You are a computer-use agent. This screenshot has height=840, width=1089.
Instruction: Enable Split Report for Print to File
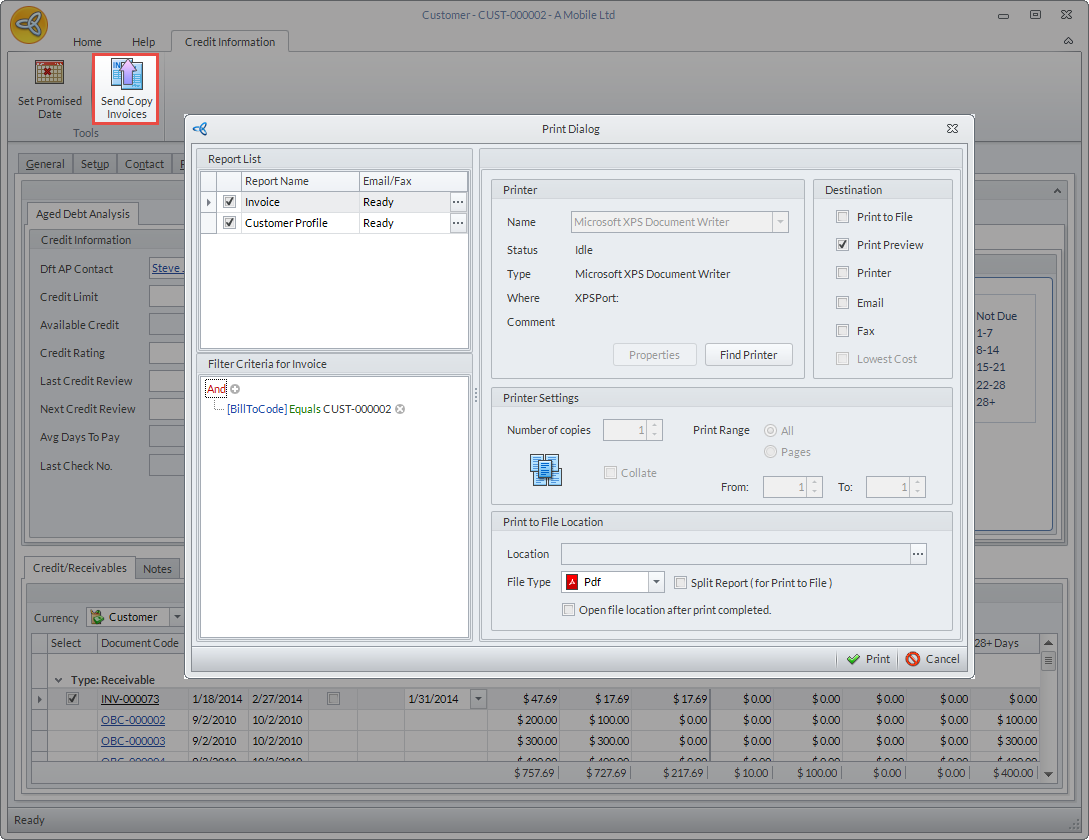click(x=681, y=583)
